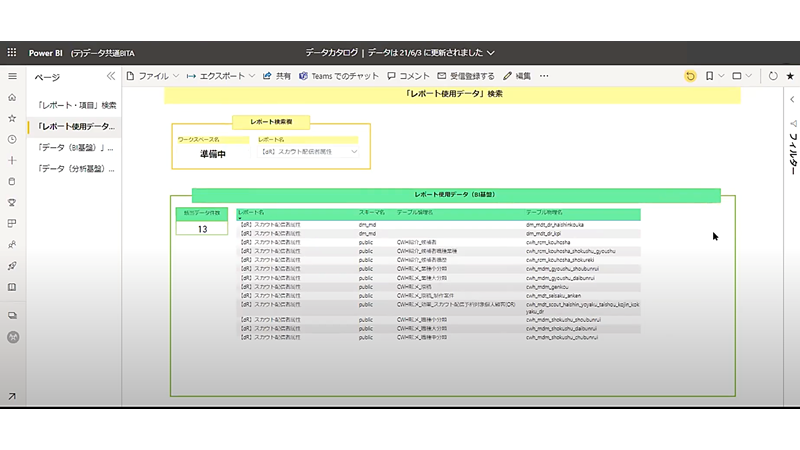The width and height of the screenshot is (800, 450).
Task: Select the 「レポート・項目」検索 page
Action: pos(77,105)
